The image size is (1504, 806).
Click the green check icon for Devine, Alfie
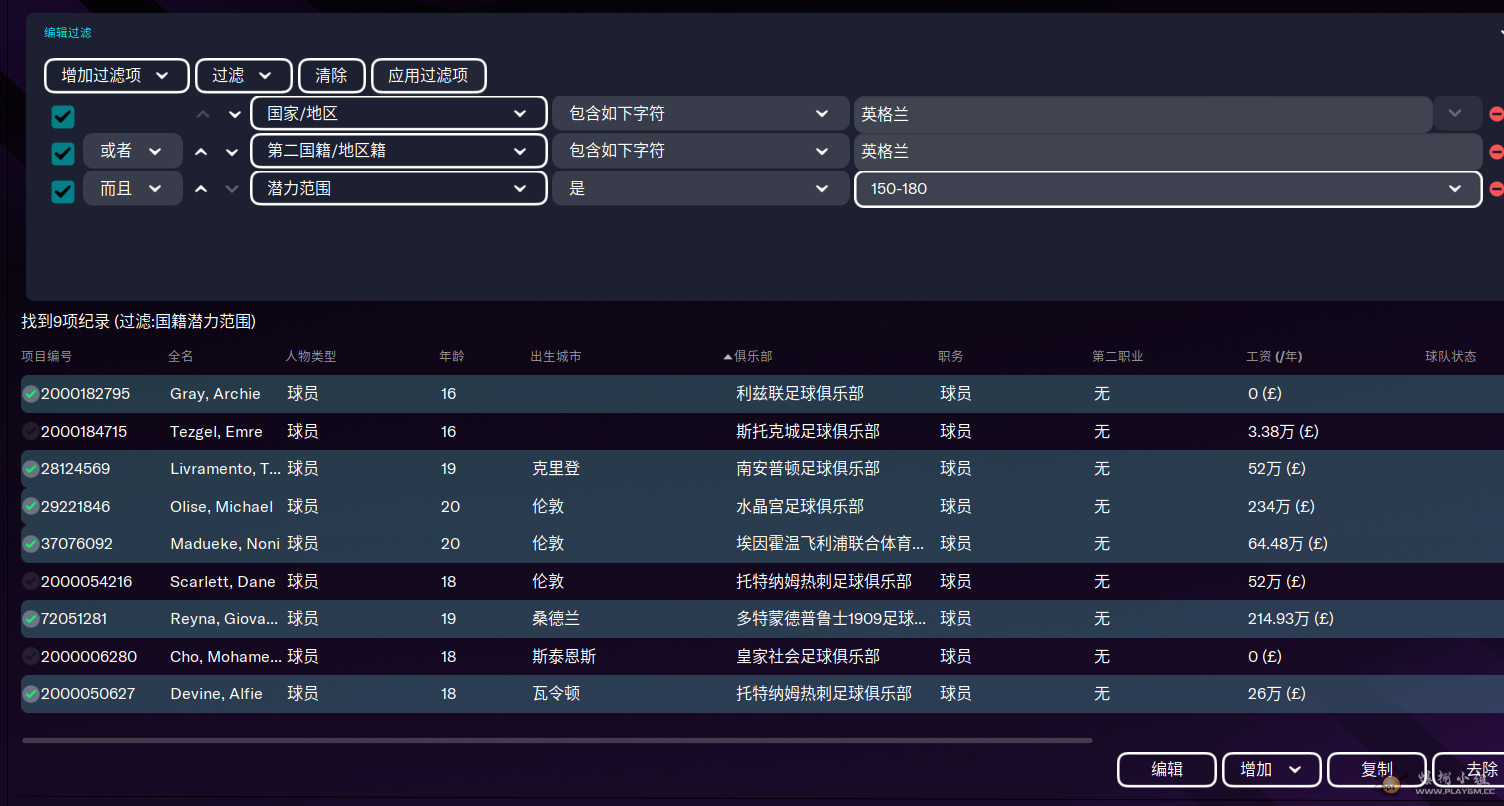click(x=31, y=693)
